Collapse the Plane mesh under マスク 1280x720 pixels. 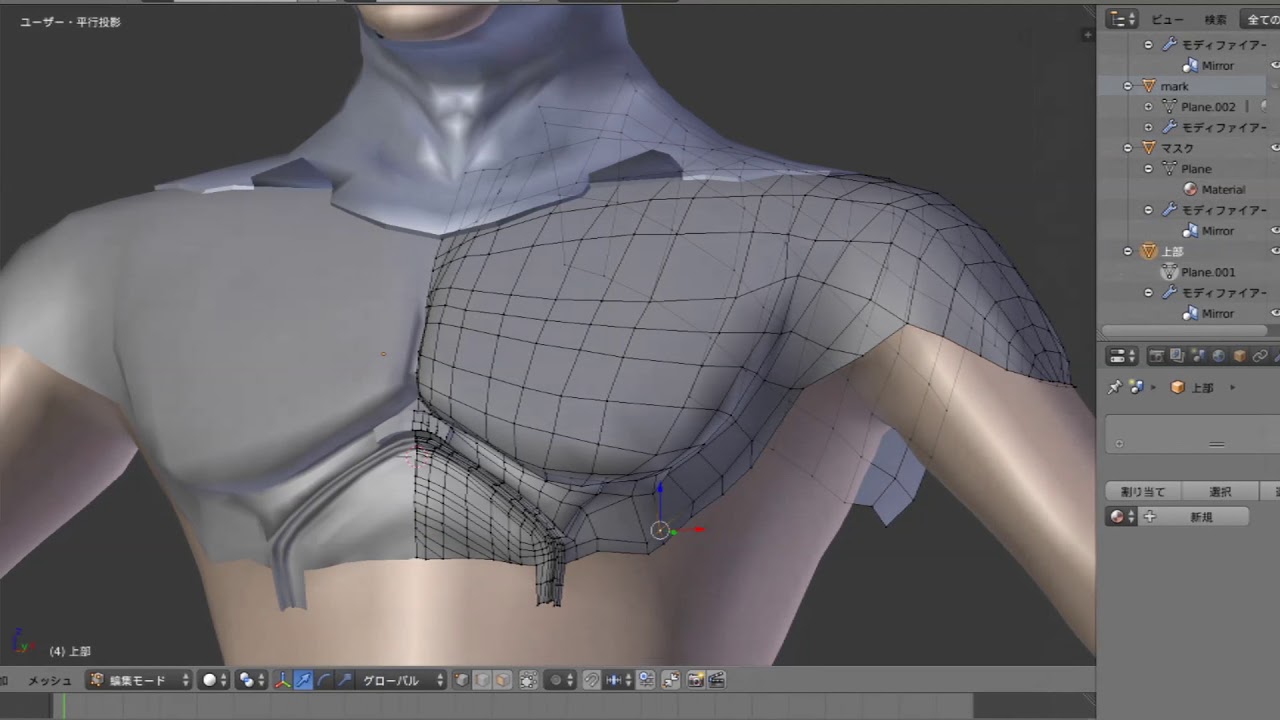point(1148,169)
